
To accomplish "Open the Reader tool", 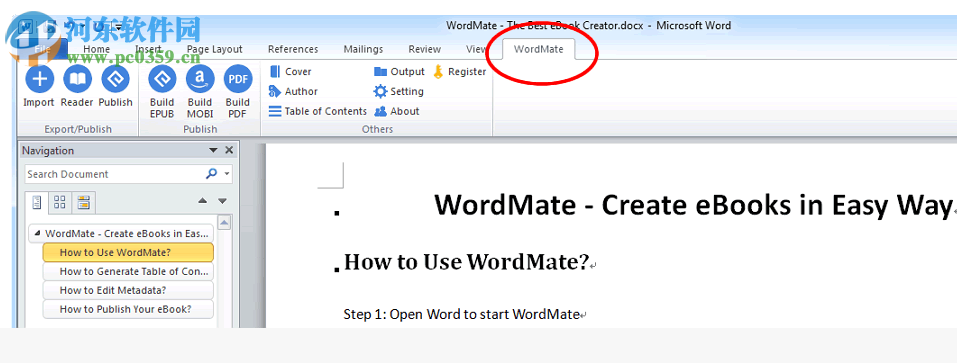I will coord(77,87).
